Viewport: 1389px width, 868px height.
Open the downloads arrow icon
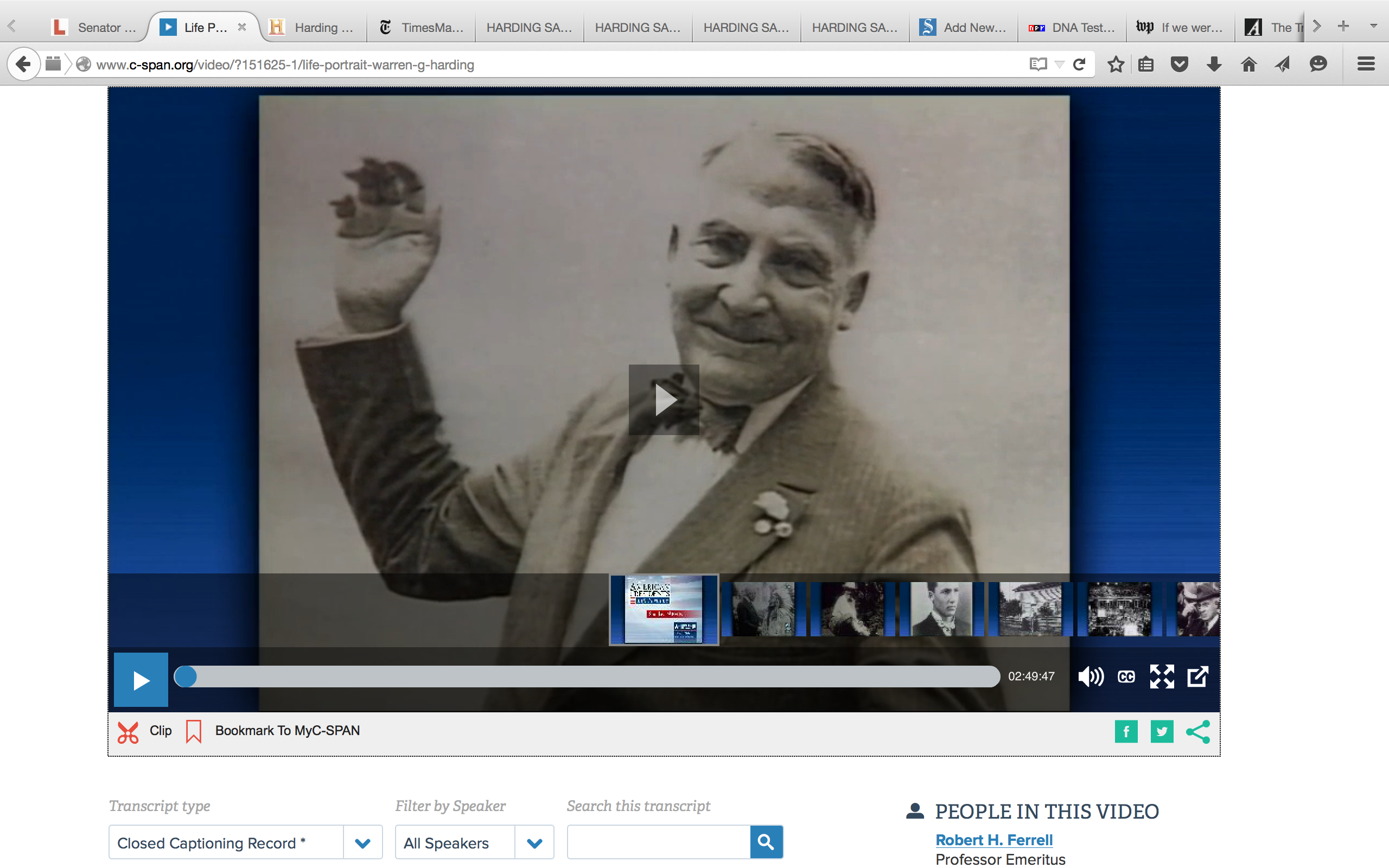click(x=1214, y=65)
